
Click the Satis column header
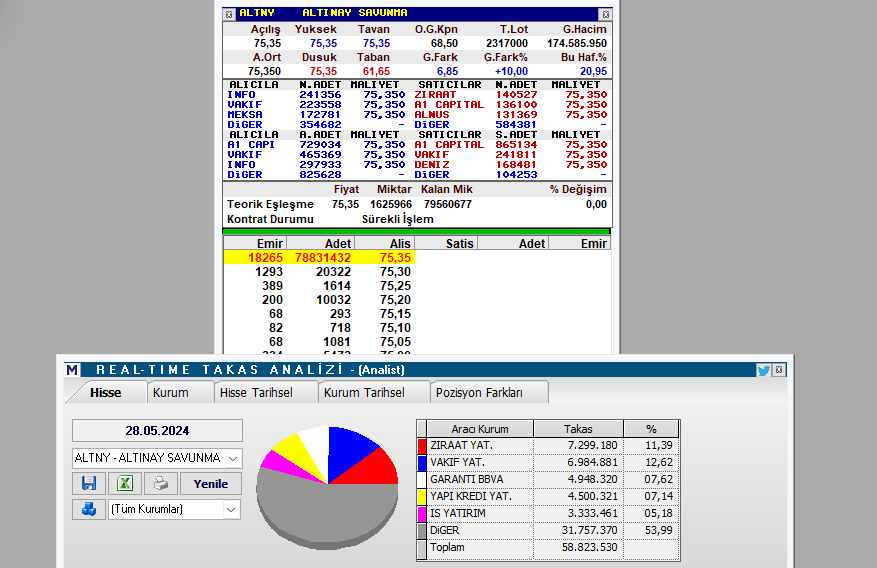click(x=446, y=243)
